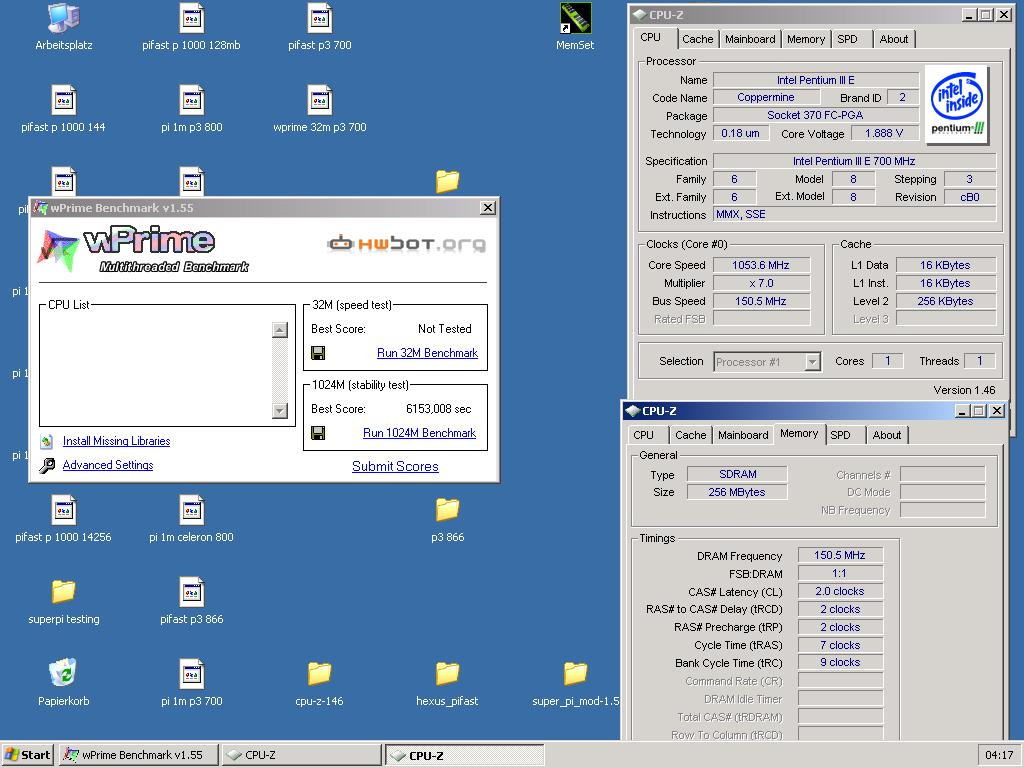Click CPU List scrollbar up arrow

click(280, 330)
